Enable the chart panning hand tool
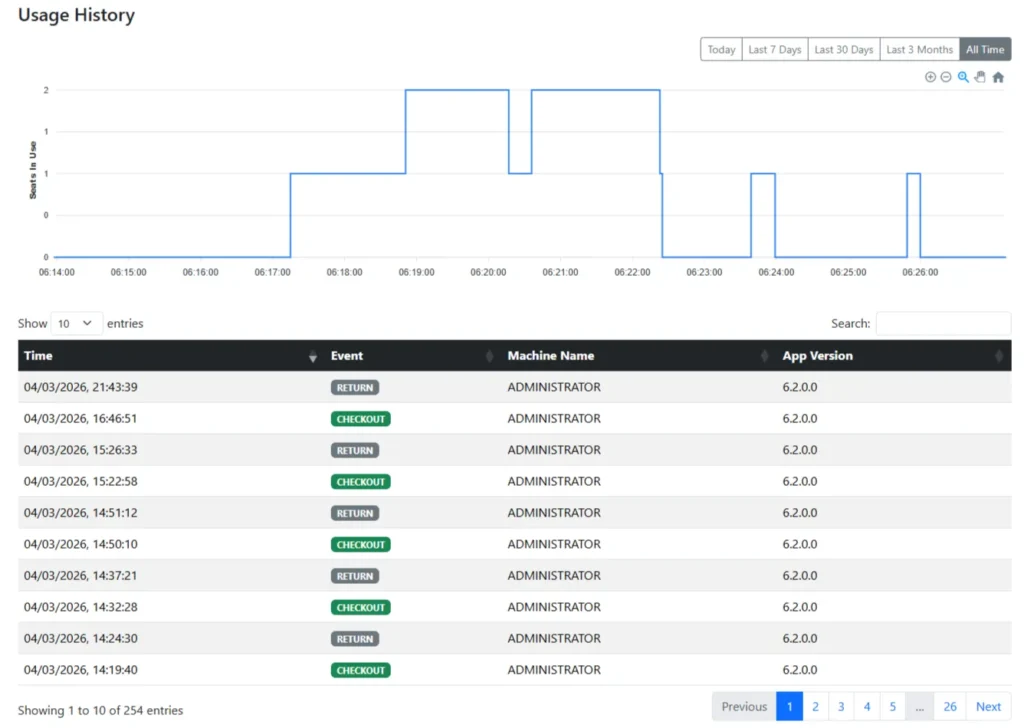Viewport: 1024px width, 728px height. [x=980, y=77]
